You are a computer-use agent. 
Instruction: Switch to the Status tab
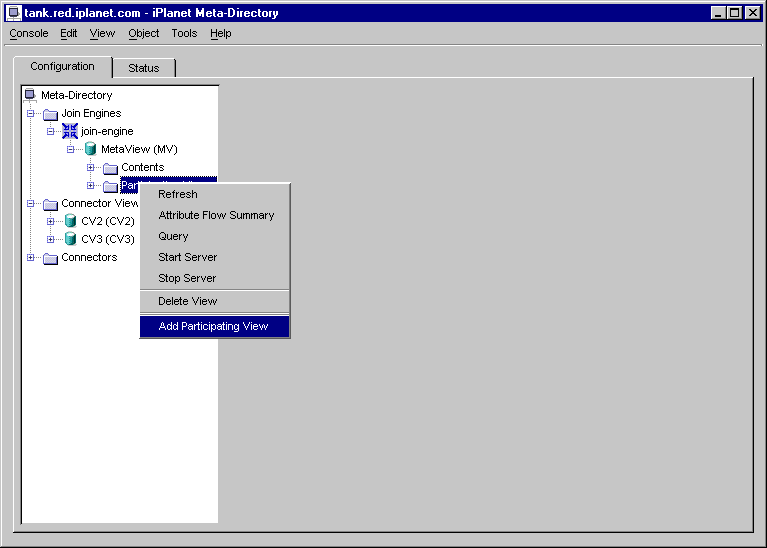click(144, 68)
